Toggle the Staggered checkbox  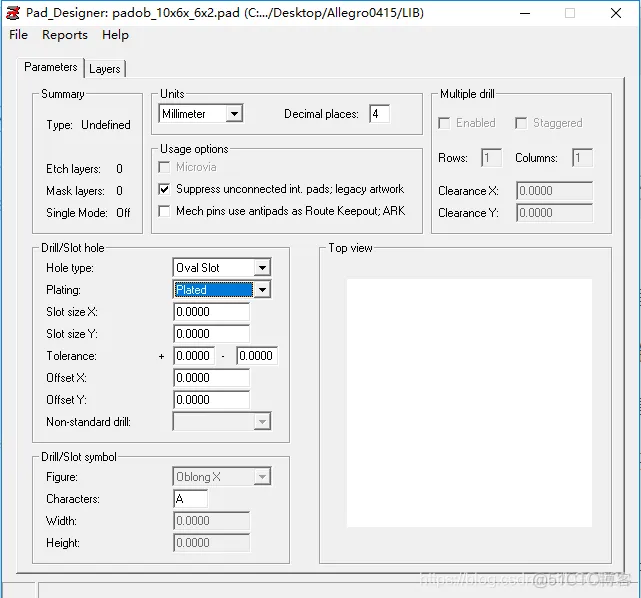pos(521,123)
